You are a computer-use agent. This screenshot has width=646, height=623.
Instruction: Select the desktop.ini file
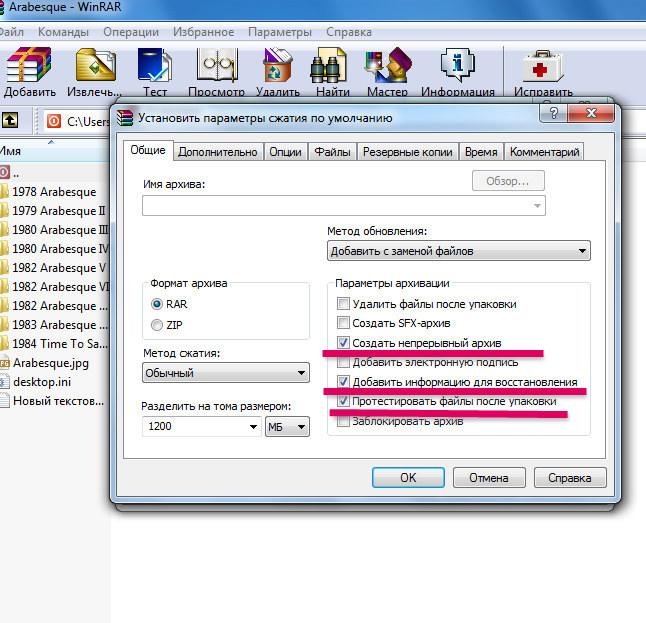[36, 382]
